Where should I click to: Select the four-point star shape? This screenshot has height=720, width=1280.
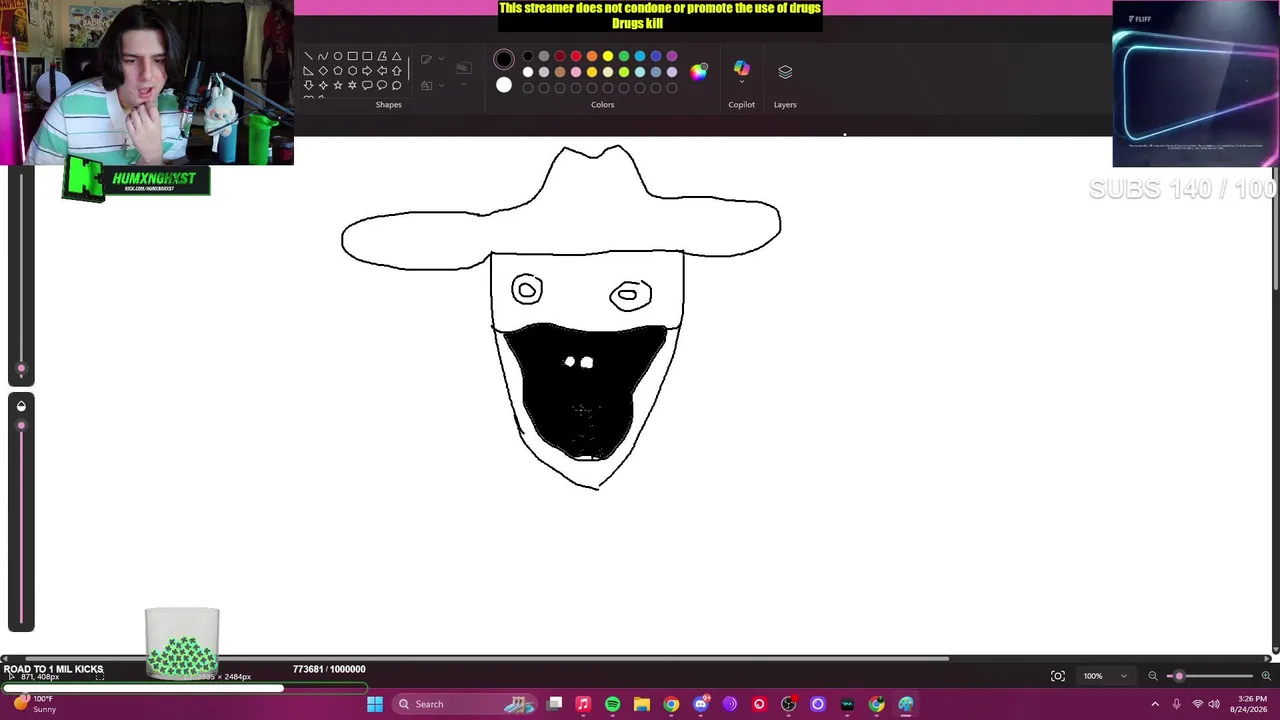(323, 85)
